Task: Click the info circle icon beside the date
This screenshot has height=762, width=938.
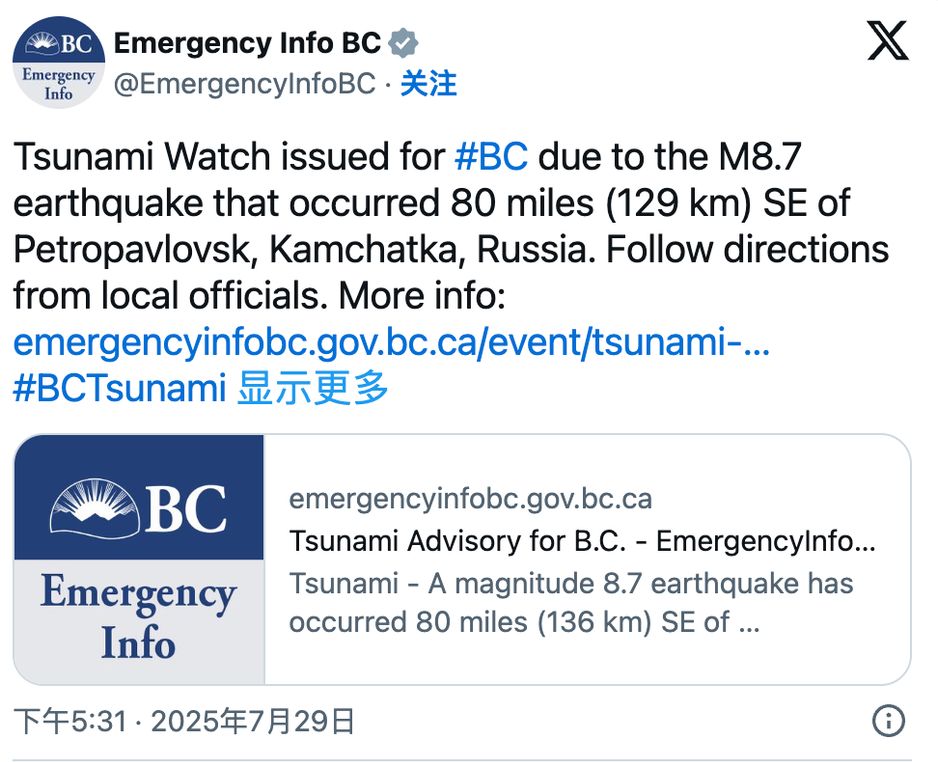Action: click(x=888, y=720)
